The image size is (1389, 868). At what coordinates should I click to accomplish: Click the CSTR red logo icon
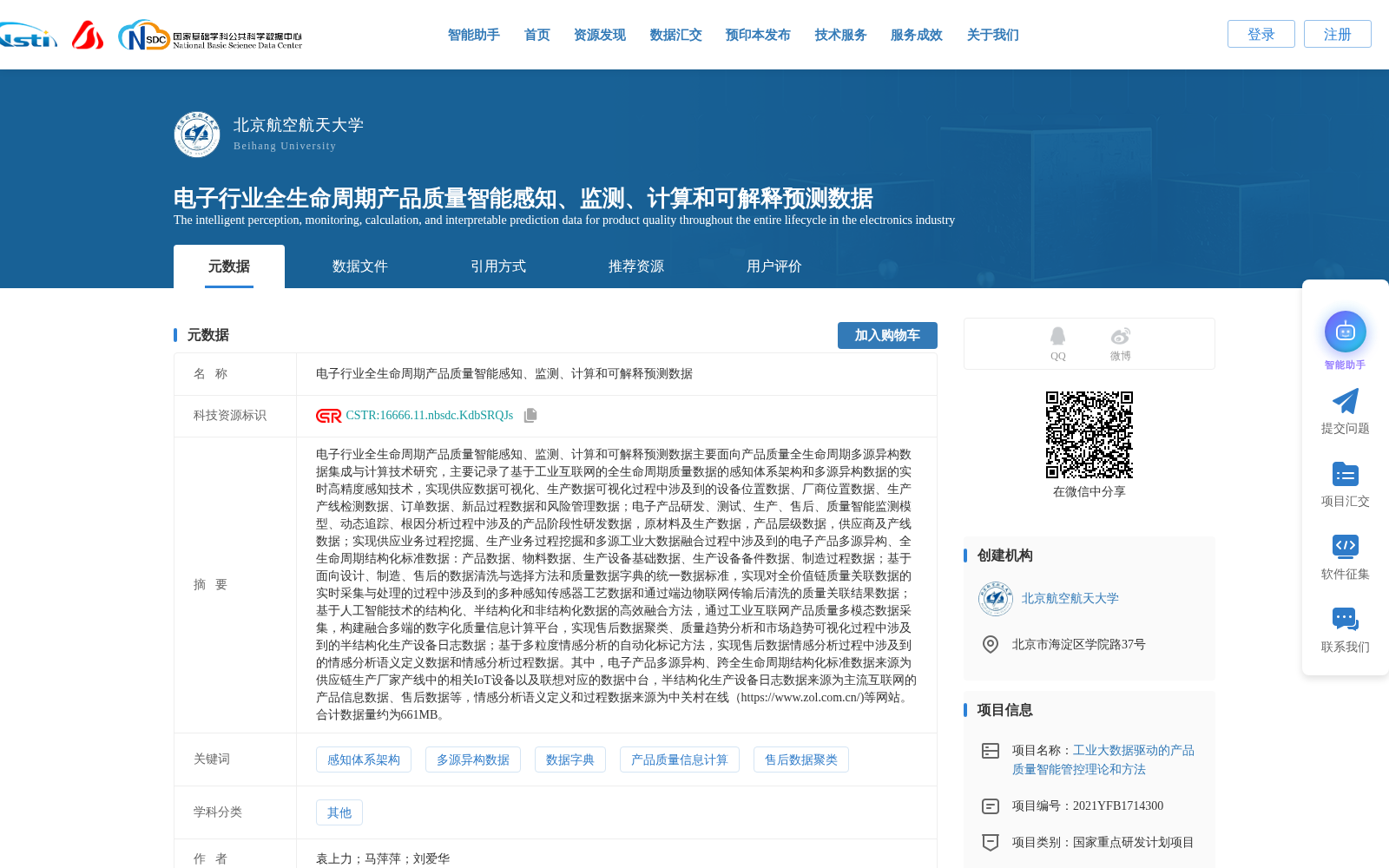[328, 416]
